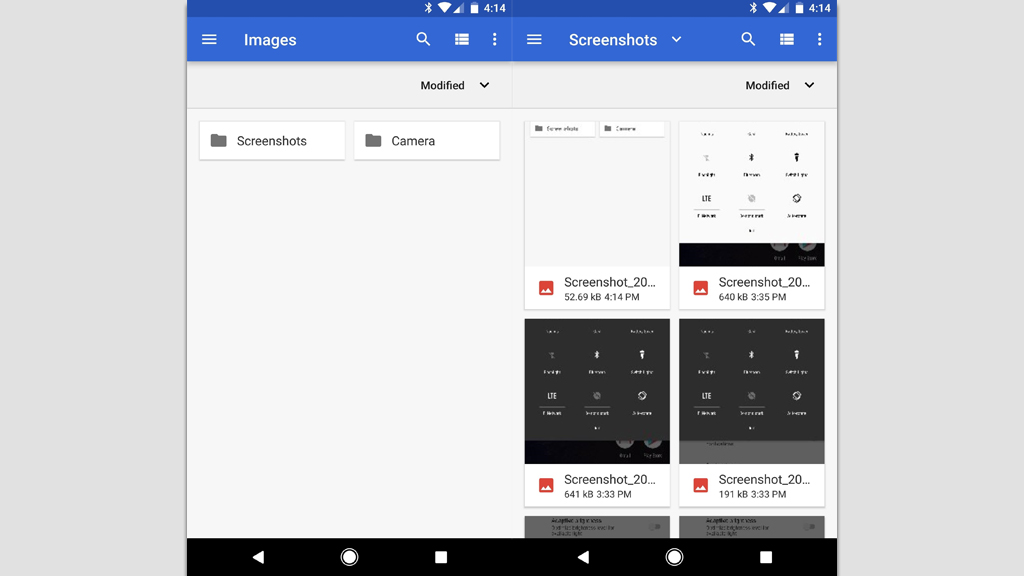Switch to list view in Screenshots screen

click(x=787, y=40)
